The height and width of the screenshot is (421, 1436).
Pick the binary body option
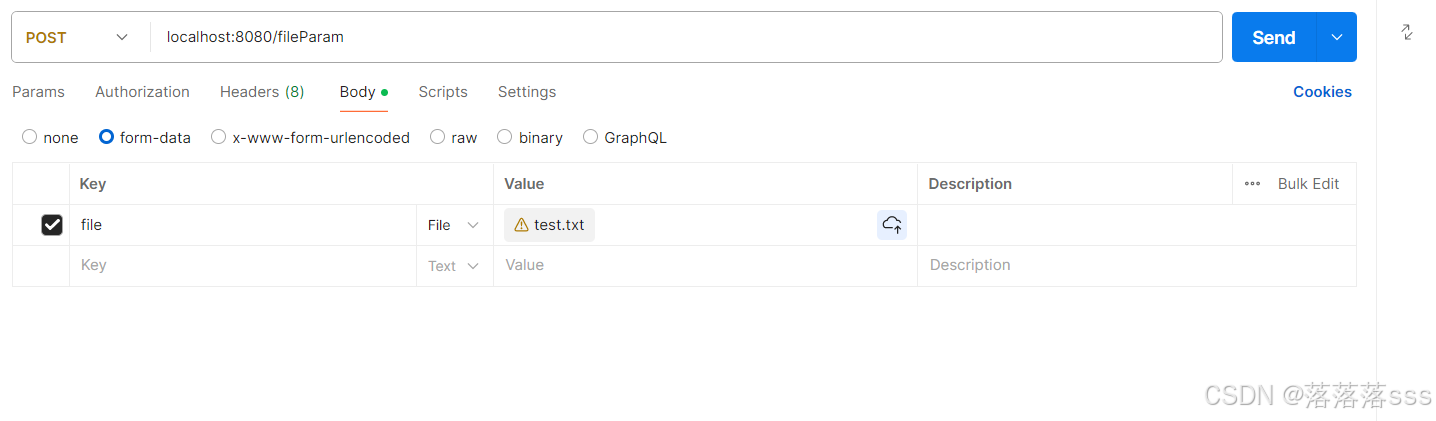pos(505,137)
